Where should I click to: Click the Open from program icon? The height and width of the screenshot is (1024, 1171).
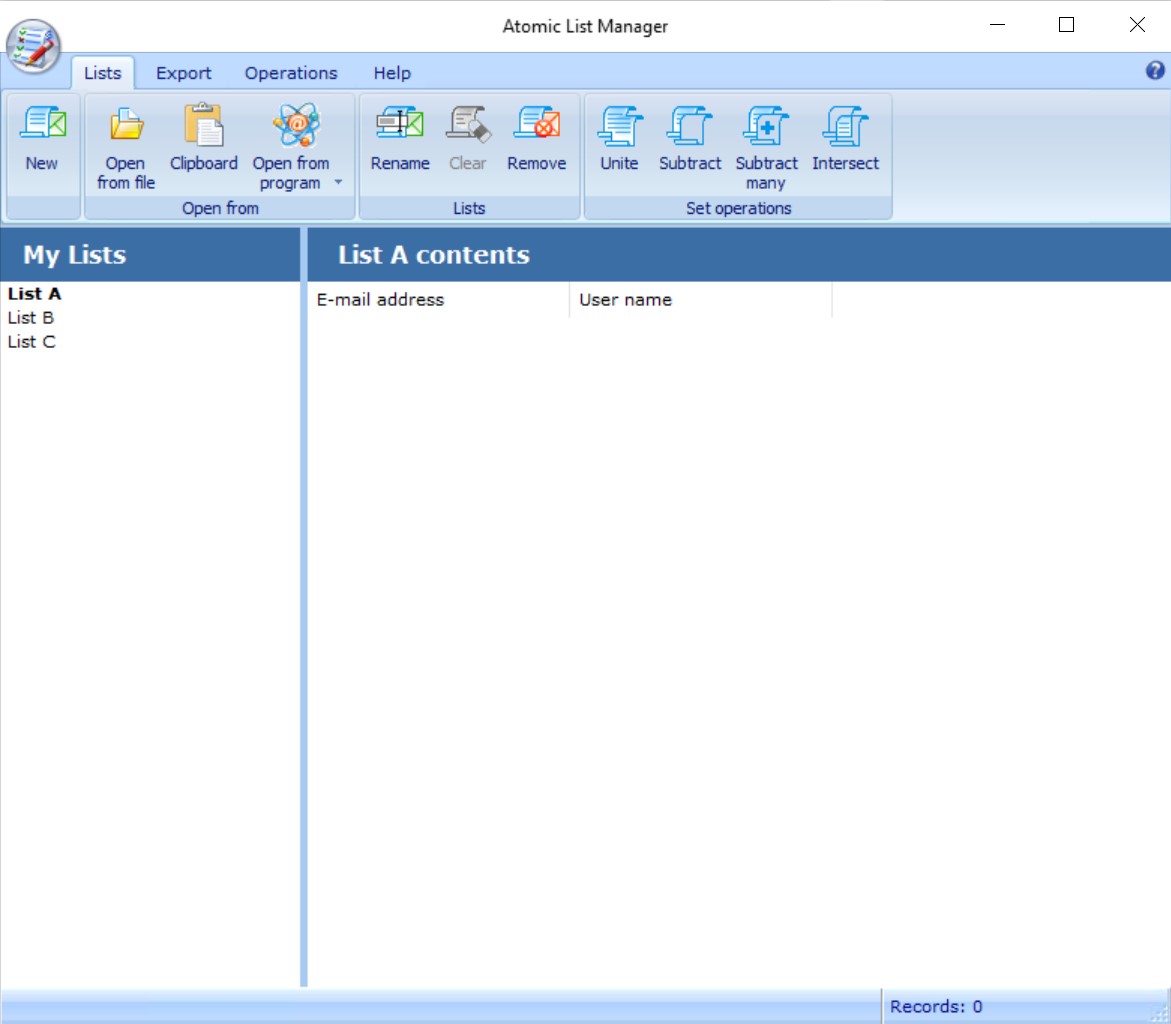coord(296,125)
